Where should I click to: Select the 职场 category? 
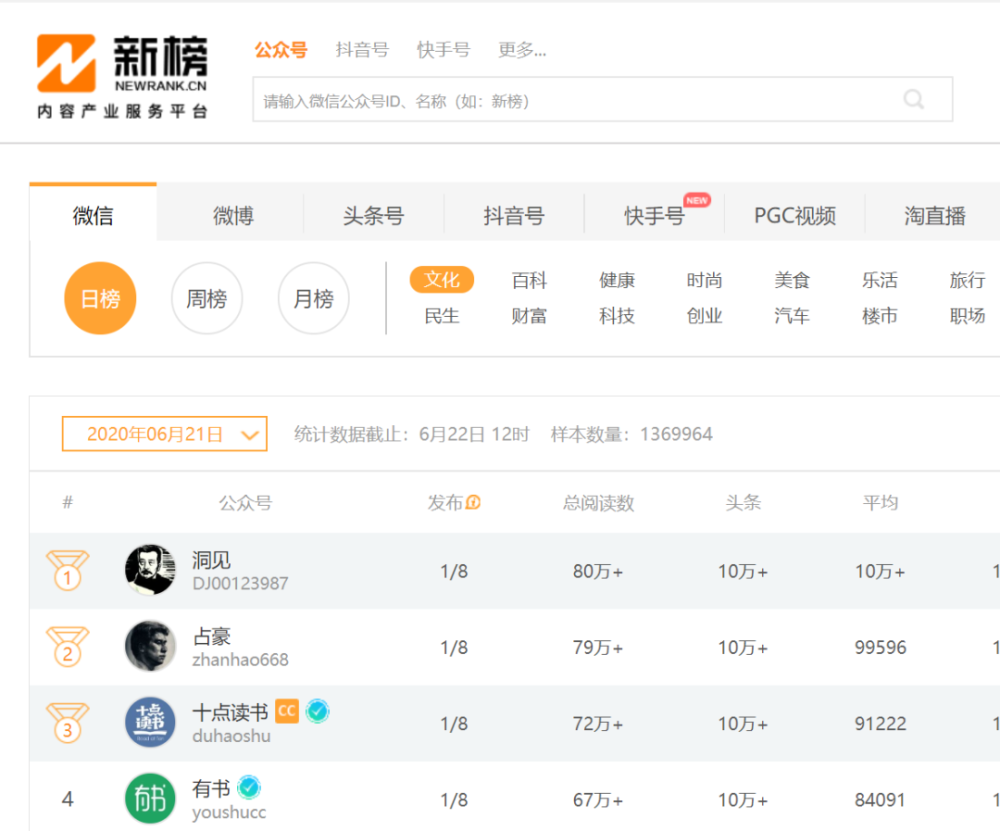tap(967, 316)
